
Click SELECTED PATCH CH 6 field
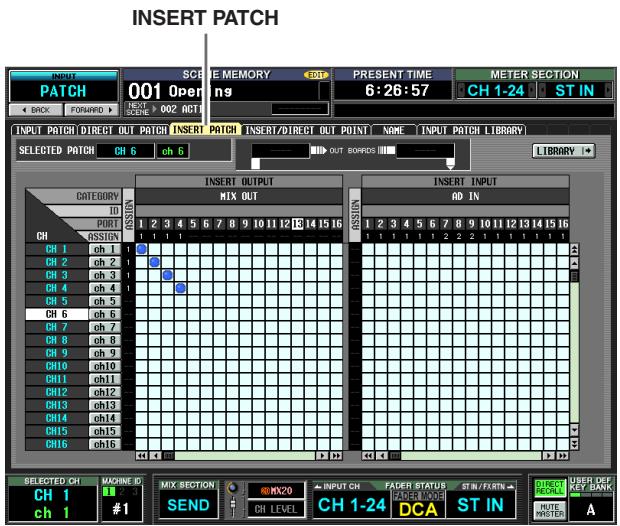click(x=125, y=151)
